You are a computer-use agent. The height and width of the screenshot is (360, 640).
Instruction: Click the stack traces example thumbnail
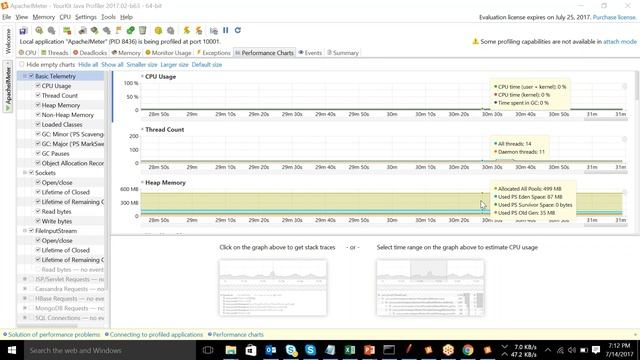click(x=273, y=288)
